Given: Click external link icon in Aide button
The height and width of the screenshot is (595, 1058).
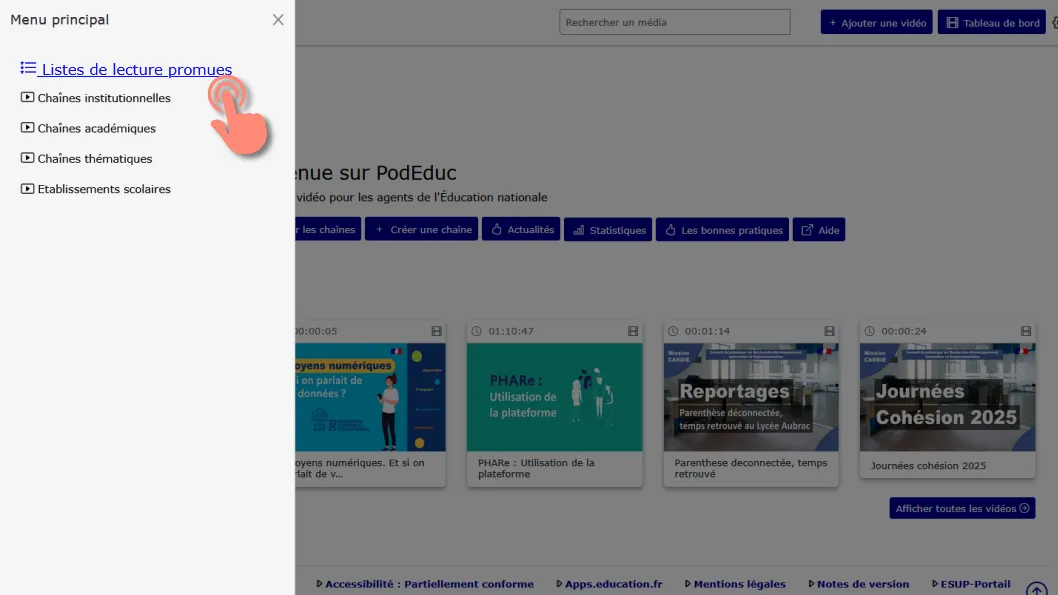Looking at the screenshot, I should 807,229.
